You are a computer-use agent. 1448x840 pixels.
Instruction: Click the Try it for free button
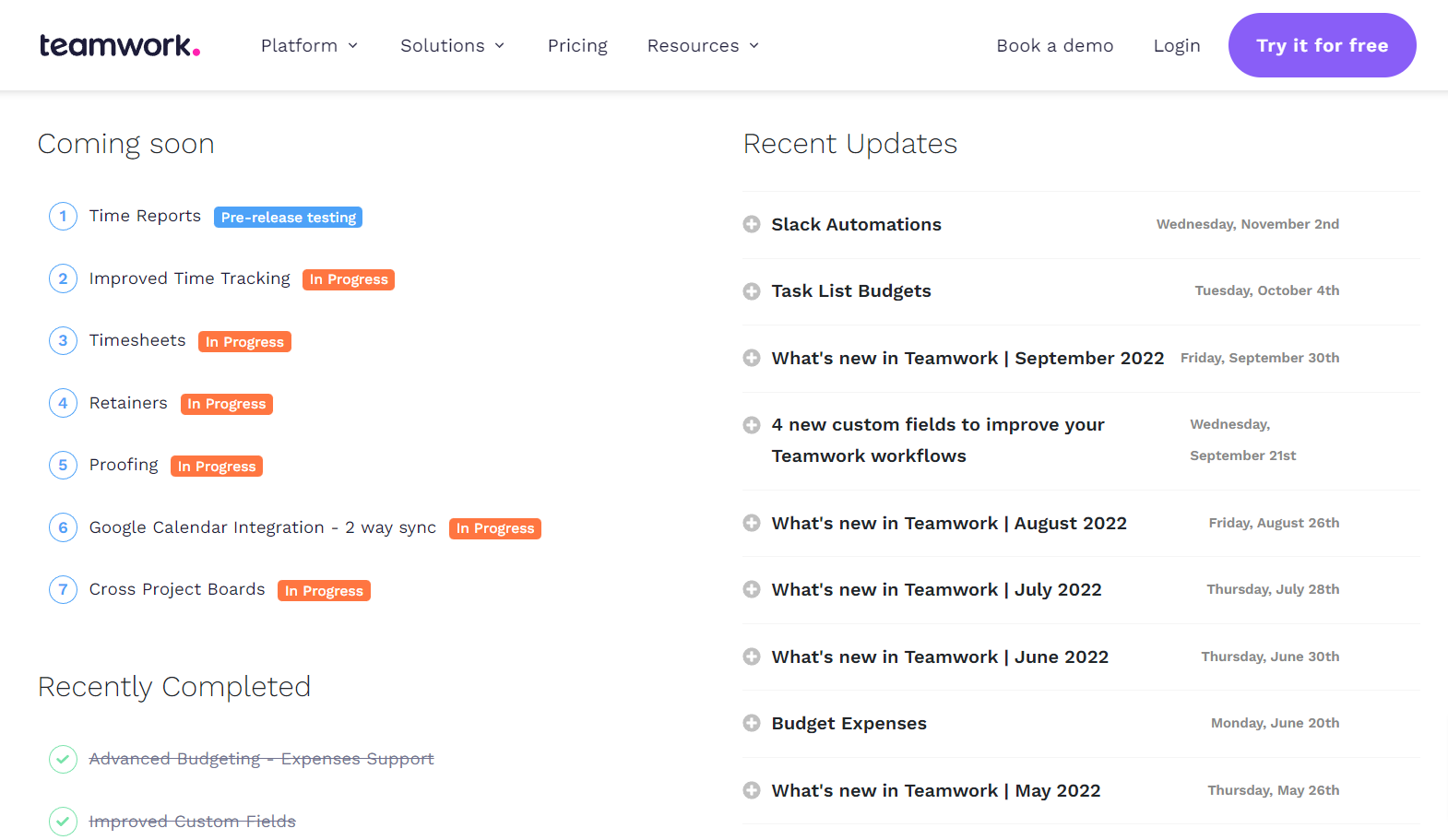pyautogui.click(x=1323, y=45)
